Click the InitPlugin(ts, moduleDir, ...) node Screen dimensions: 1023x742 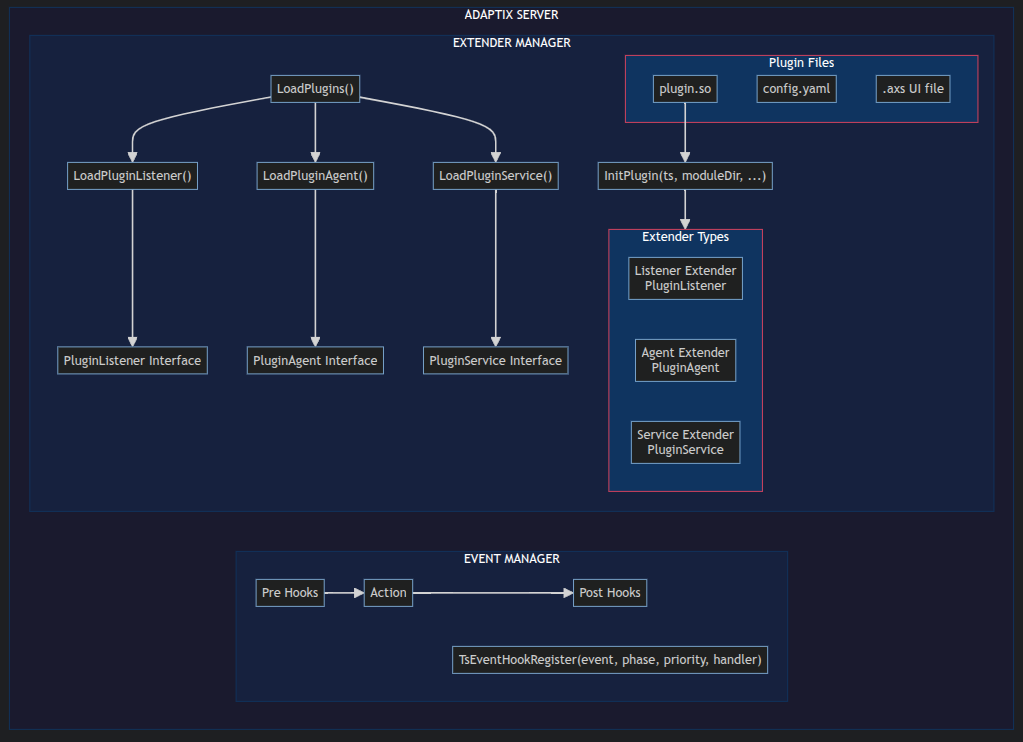coord(685,176)
